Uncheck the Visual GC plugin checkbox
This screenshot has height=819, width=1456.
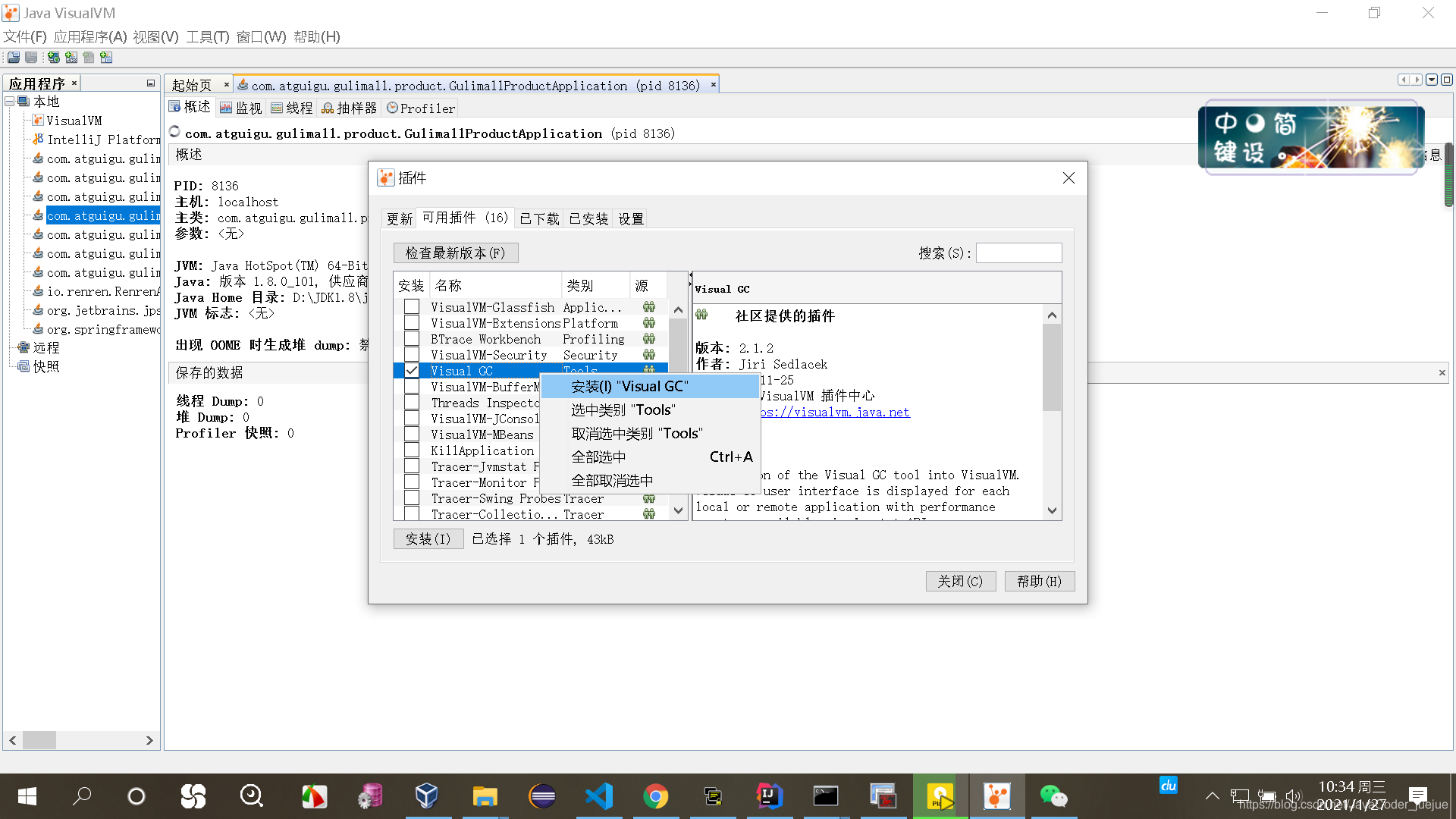point(412,371)
